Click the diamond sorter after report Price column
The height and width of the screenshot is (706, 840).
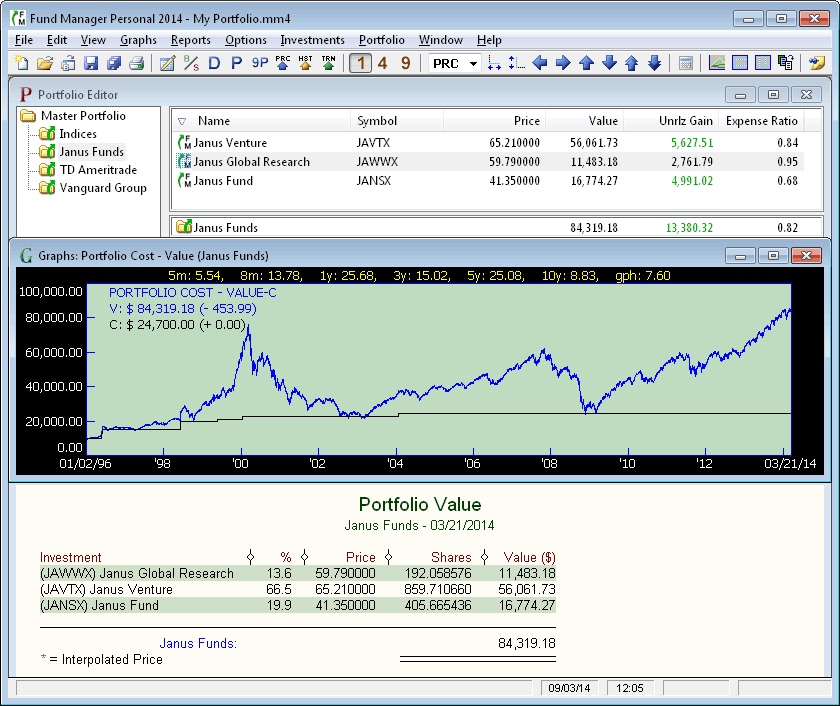pyautogui.click(x=388, y=557)
